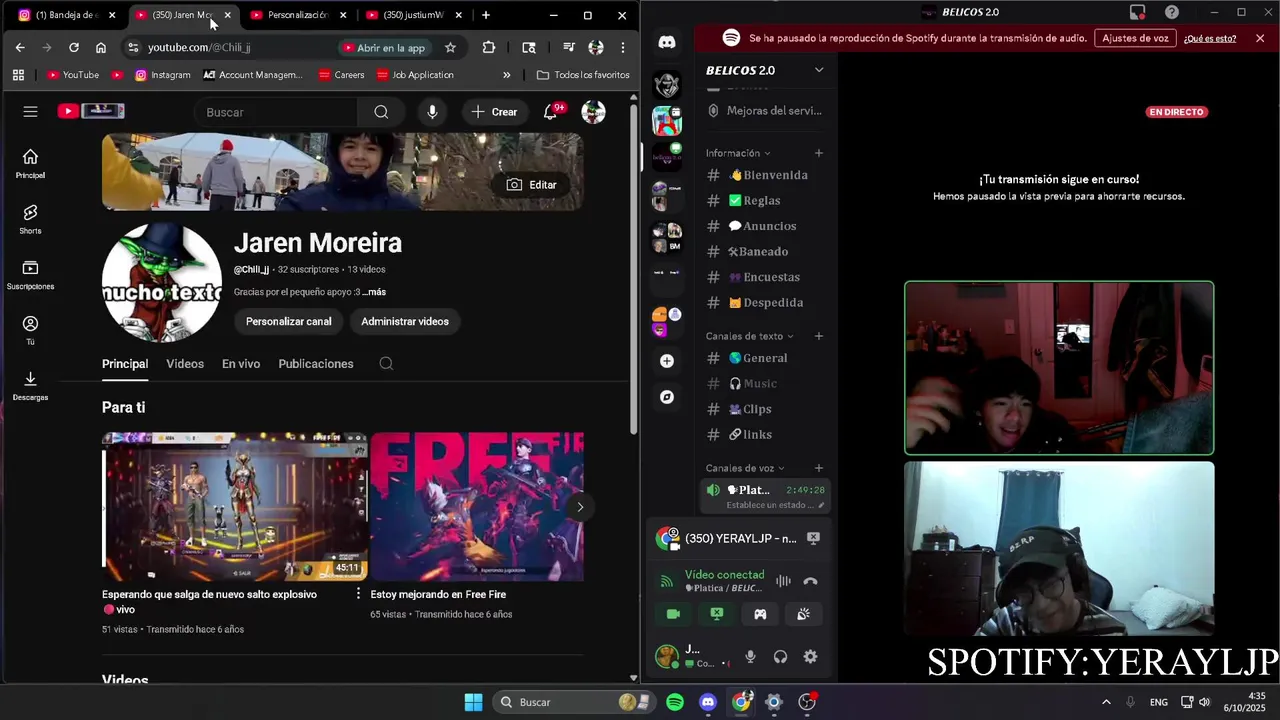Click connection quality signal icon
The height and width of the screenshot is (720, 1280).
click(666, 581)
